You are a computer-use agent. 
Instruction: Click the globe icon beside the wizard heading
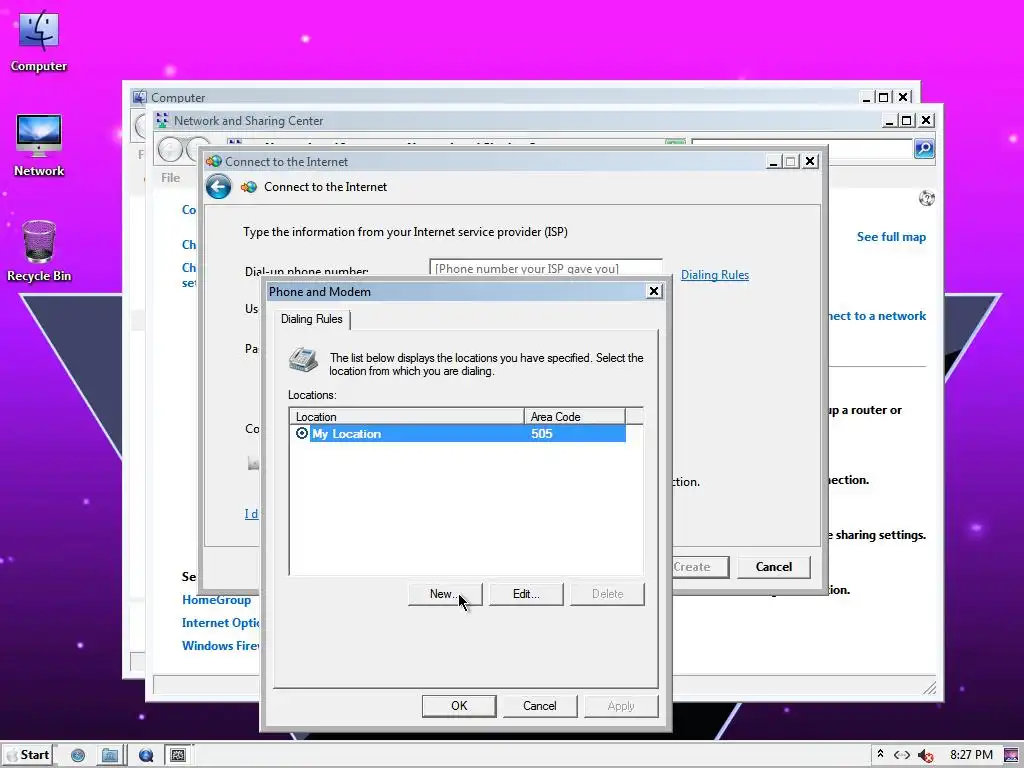[249, 187]
